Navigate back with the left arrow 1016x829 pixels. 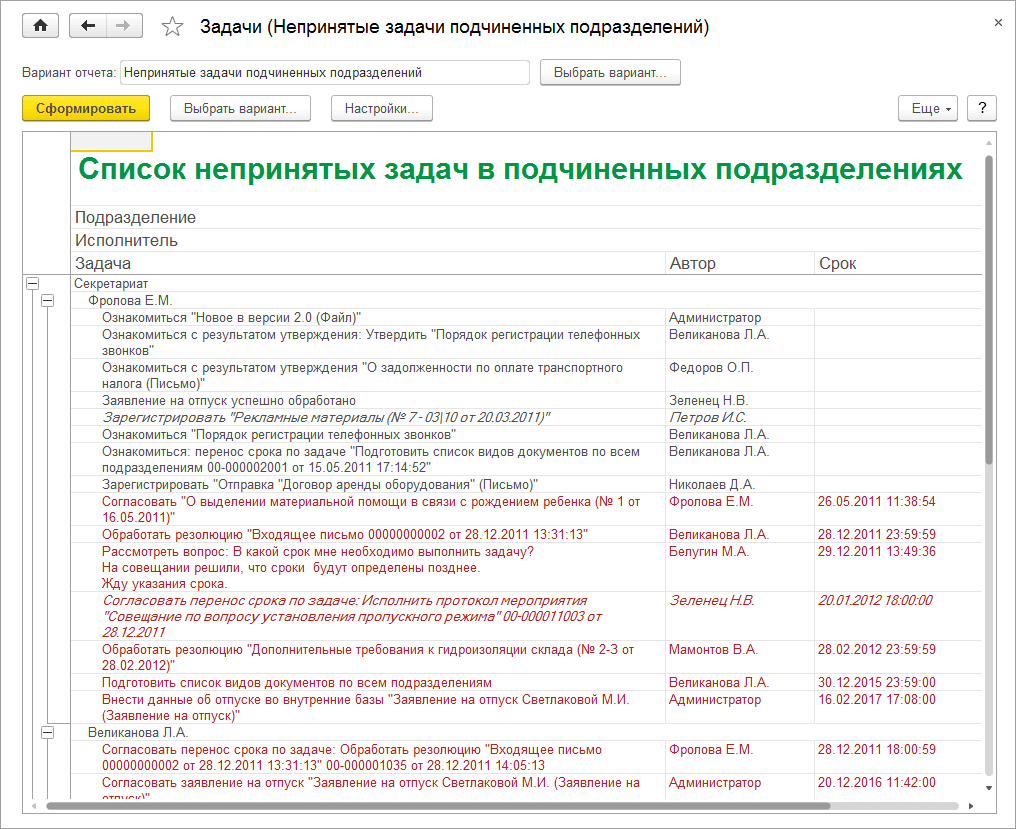pos(87,26)
